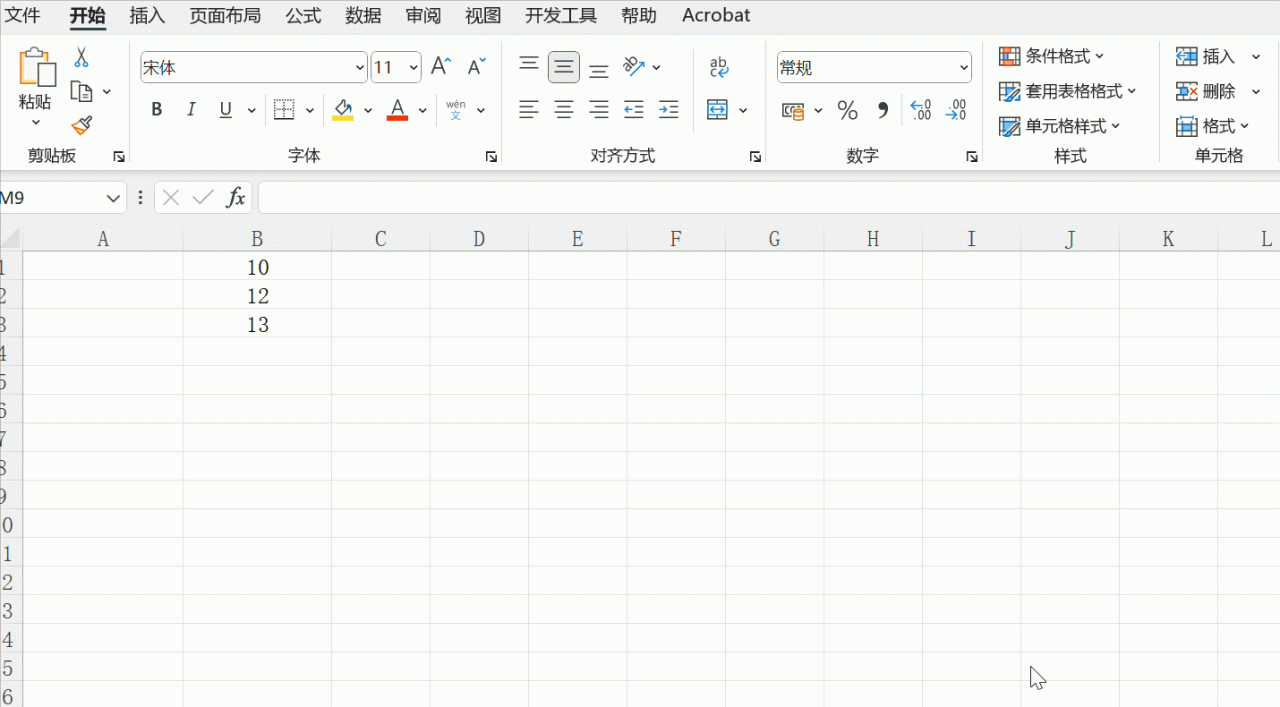Toggle middle vertical alignment
The width and height of the screenshot is (1280, 707).
[x=564, y=67]
